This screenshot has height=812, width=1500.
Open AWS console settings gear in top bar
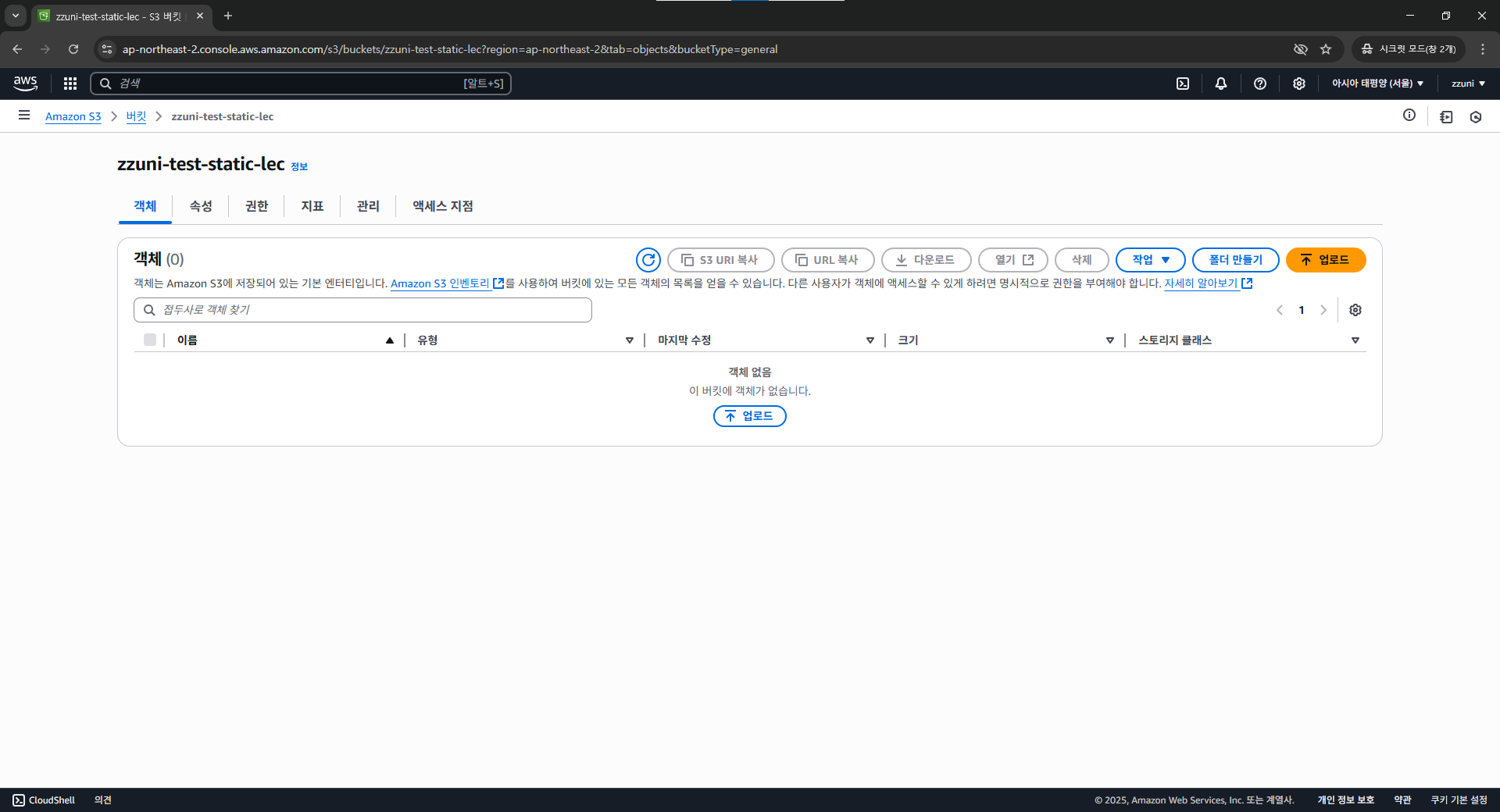[x=1299, y=84]
